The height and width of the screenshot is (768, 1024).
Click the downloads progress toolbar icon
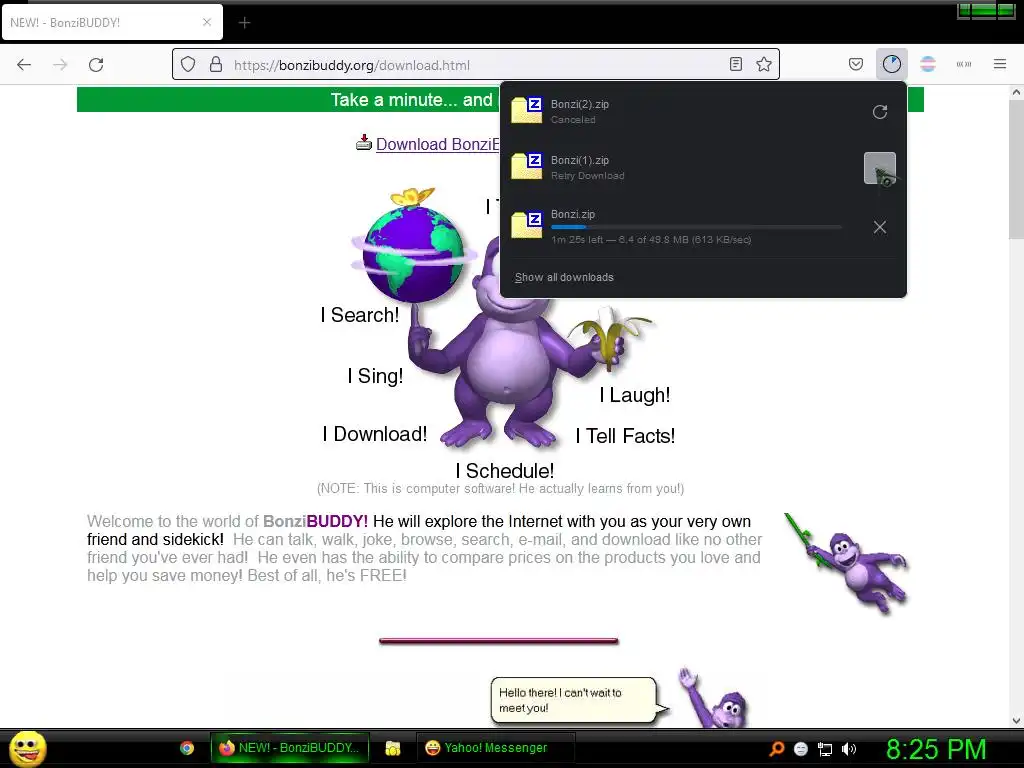[891, 64]
